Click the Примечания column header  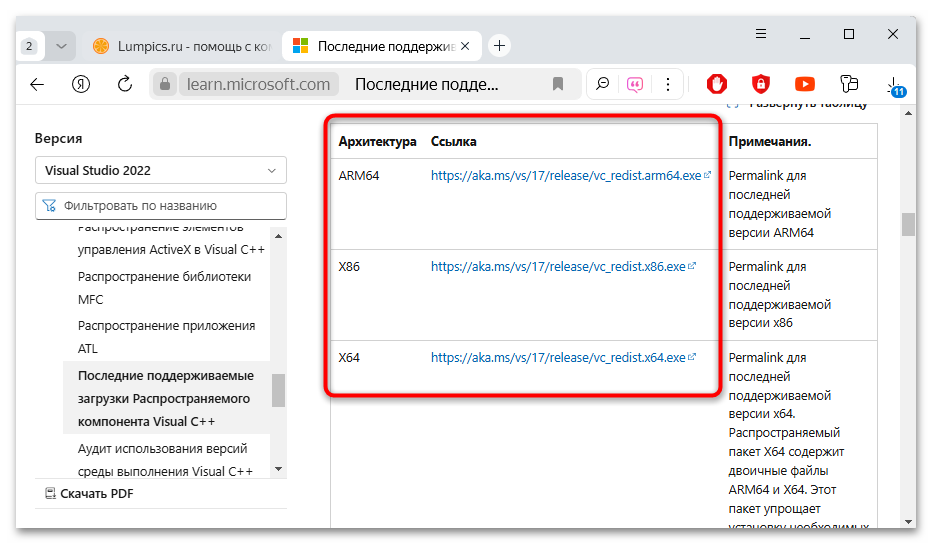tap(770, 141)
